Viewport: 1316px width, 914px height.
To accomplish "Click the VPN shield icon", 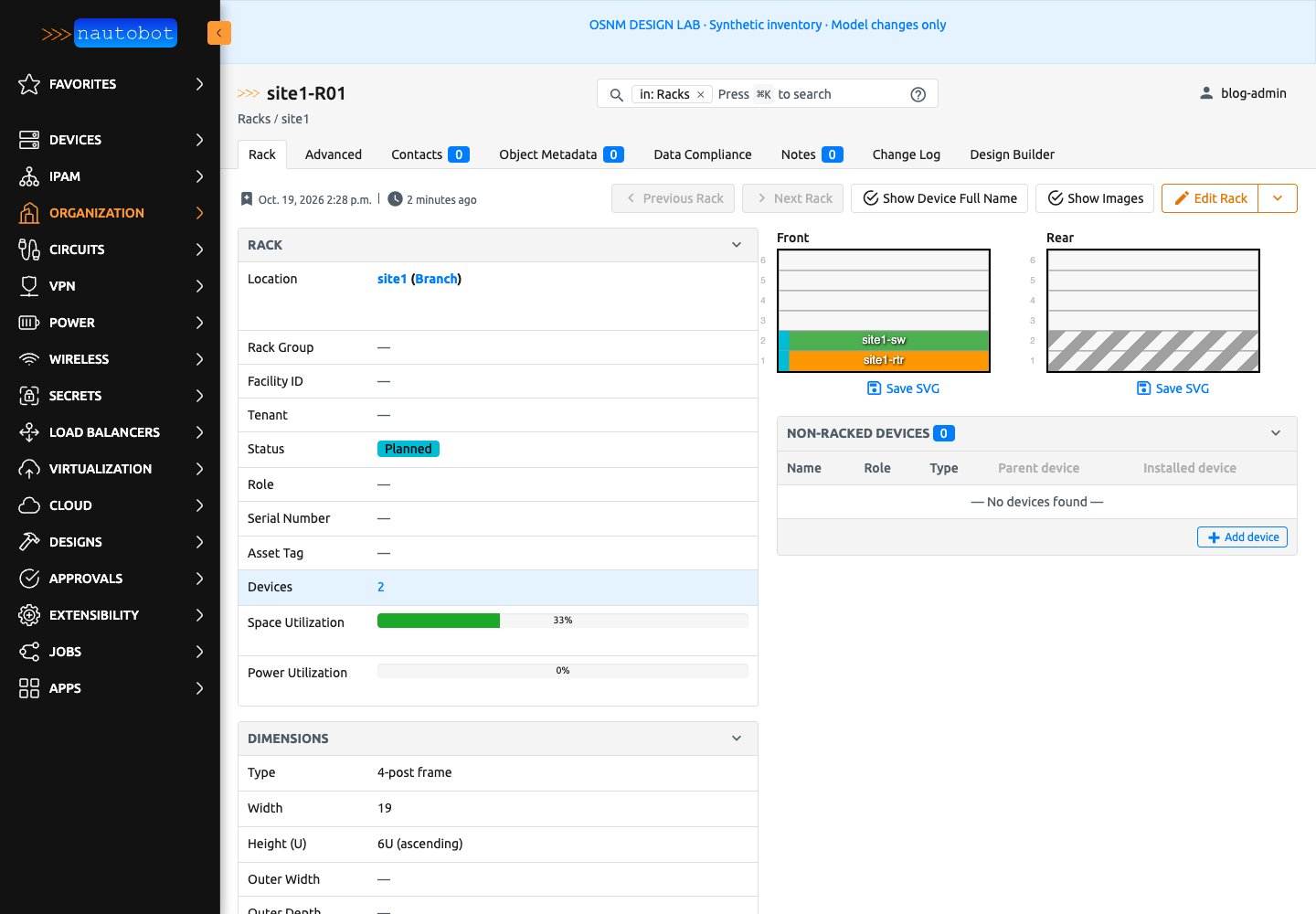I will (x=29, y=286).
